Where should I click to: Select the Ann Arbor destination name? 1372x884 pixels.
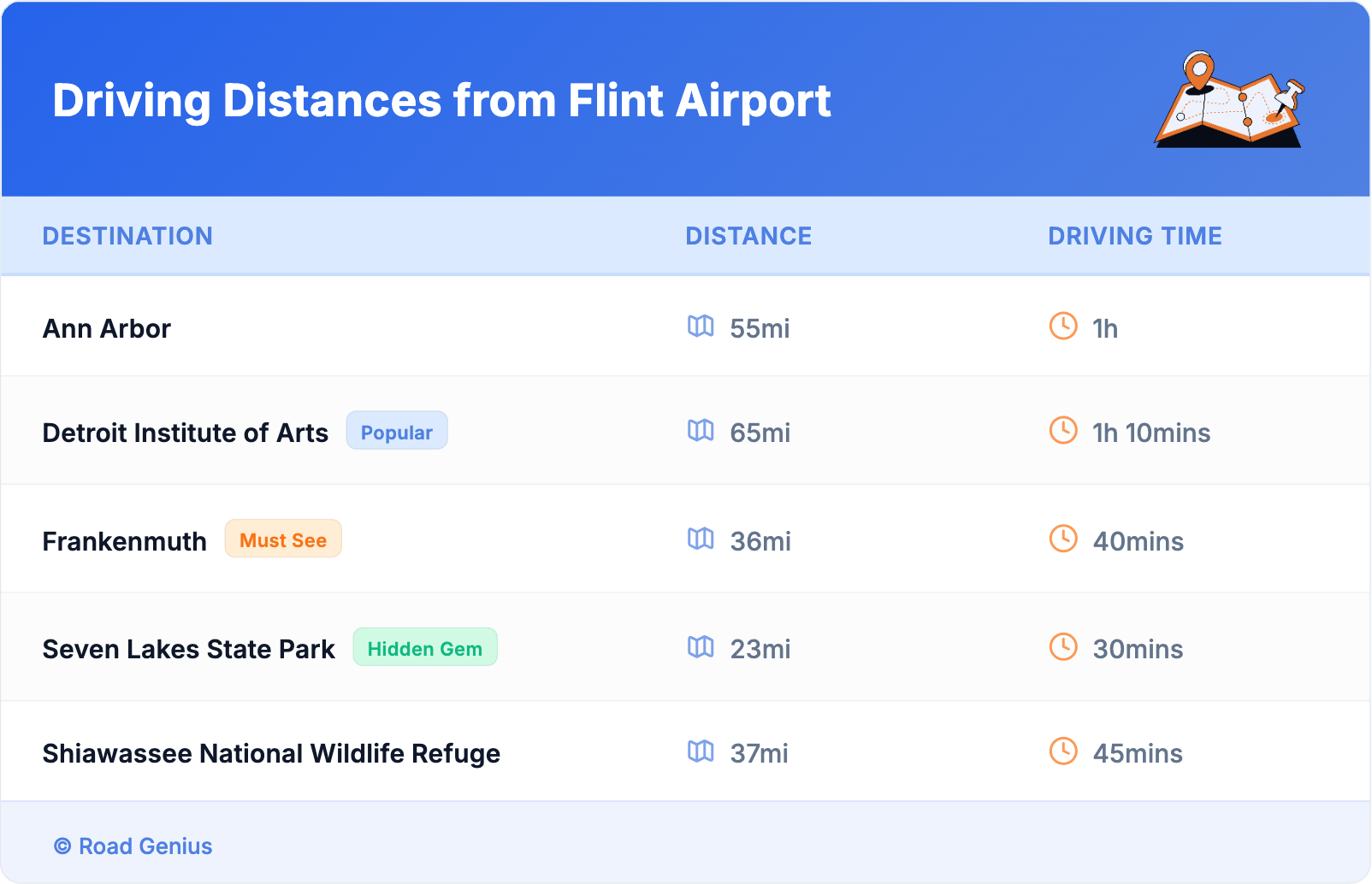tap(107, 328)
